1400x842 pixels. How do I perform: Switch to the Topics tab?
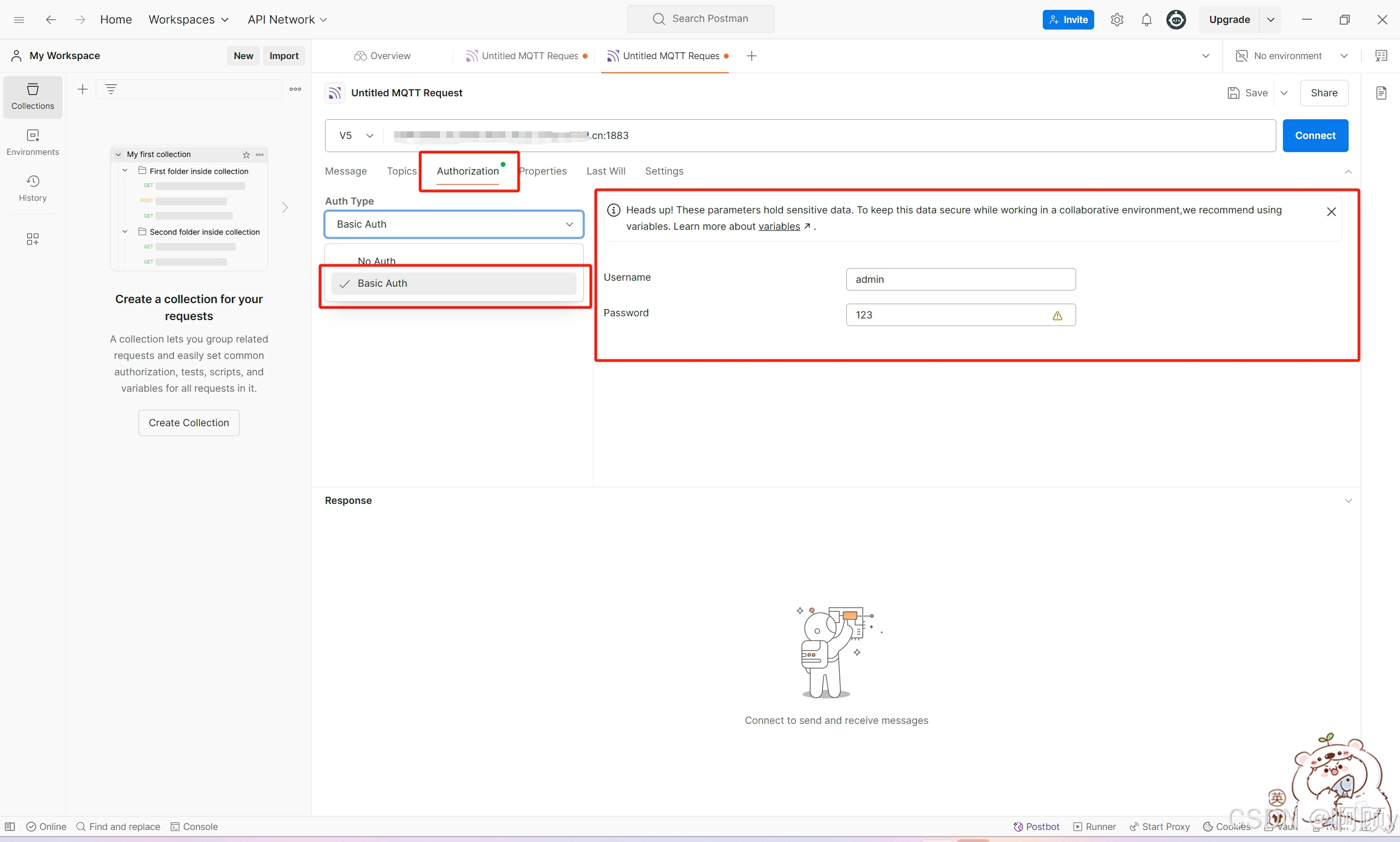[x=401, y=171]
